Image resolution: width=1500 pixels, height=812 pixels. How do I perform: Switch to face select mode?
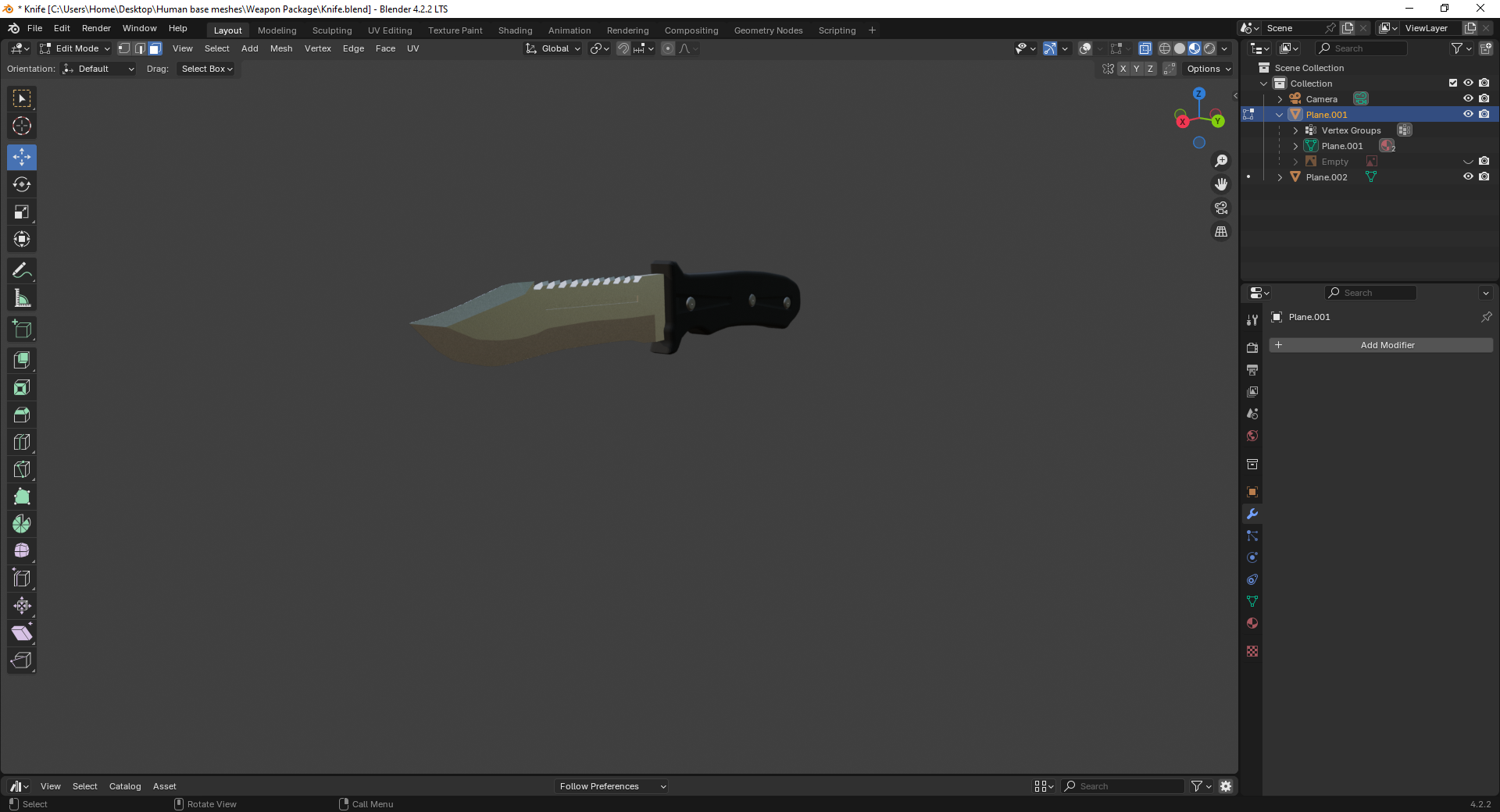(x=155, y=48)
